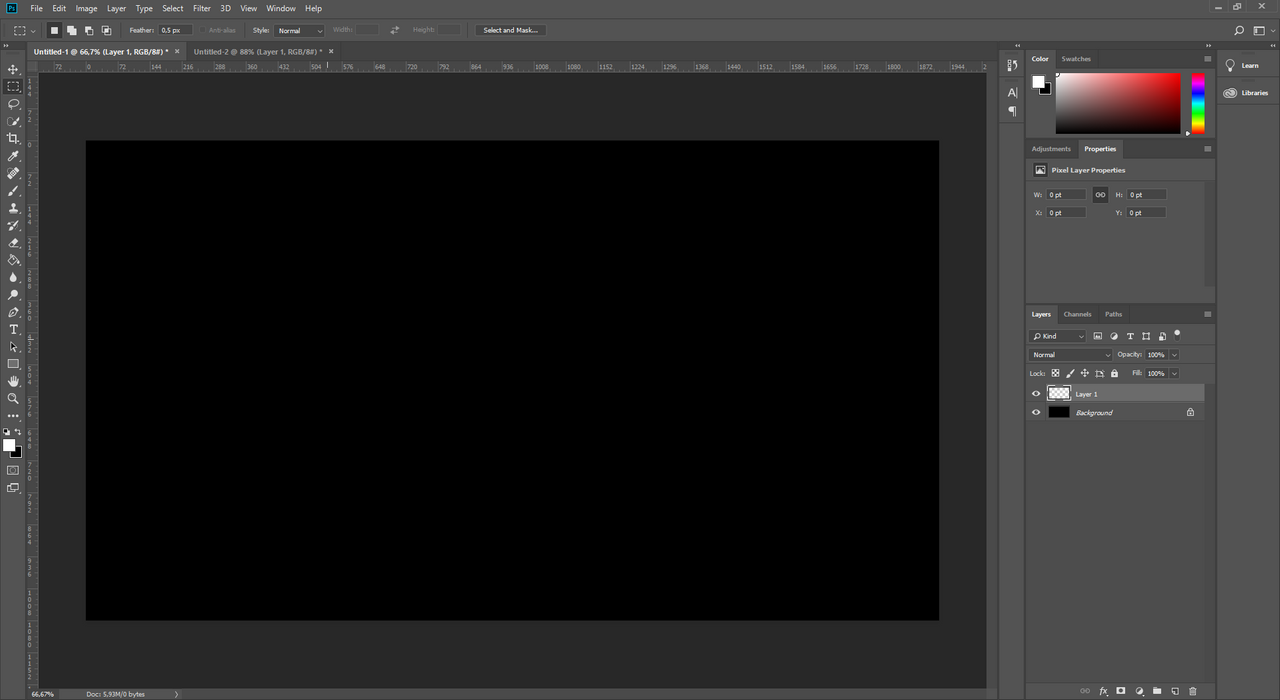Click the Select and Mask button
Screen dimensions: 1280x700
point(511,30)
